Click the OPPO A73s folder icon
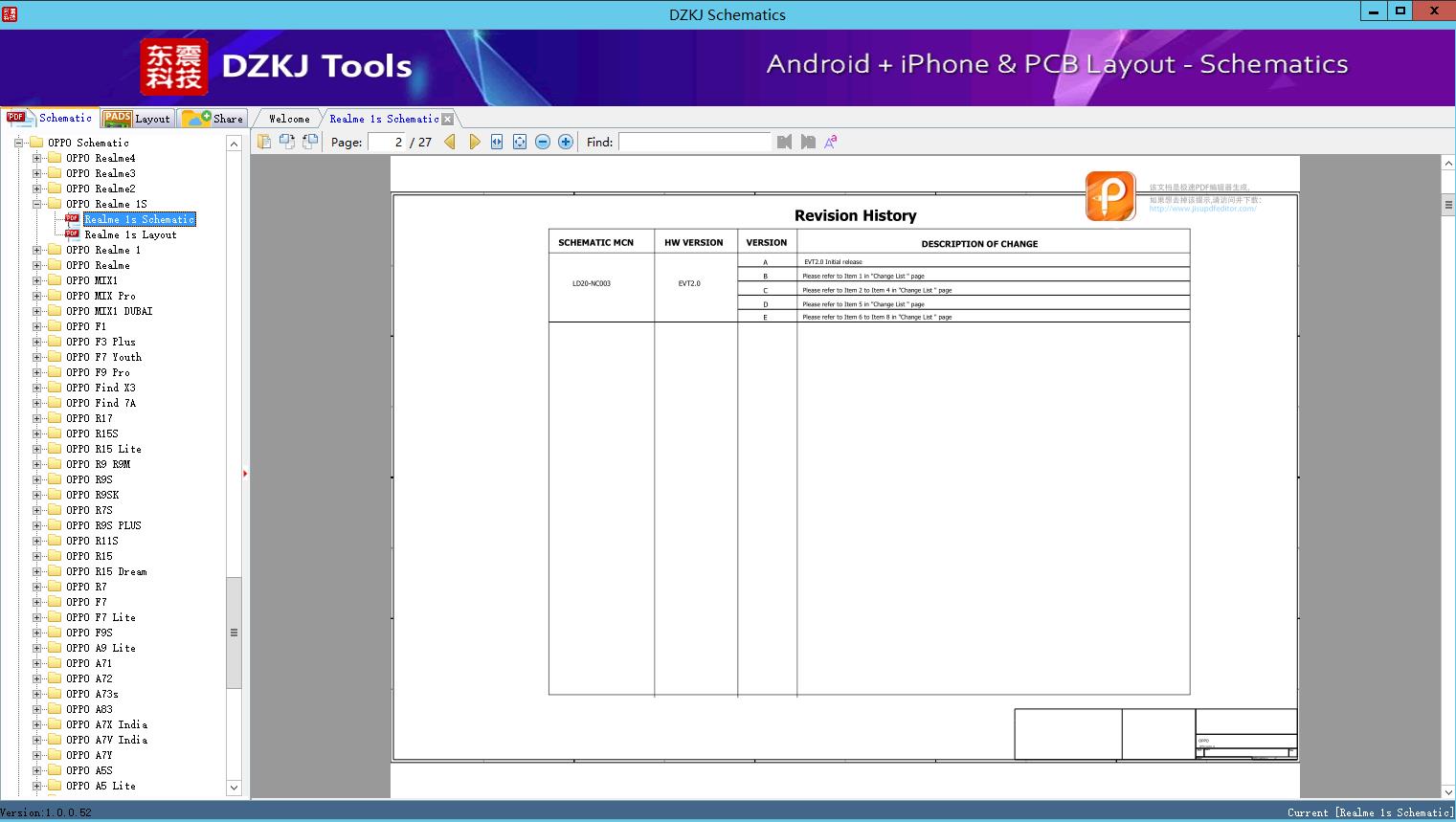1456x822 pixels. pos(55,694)
